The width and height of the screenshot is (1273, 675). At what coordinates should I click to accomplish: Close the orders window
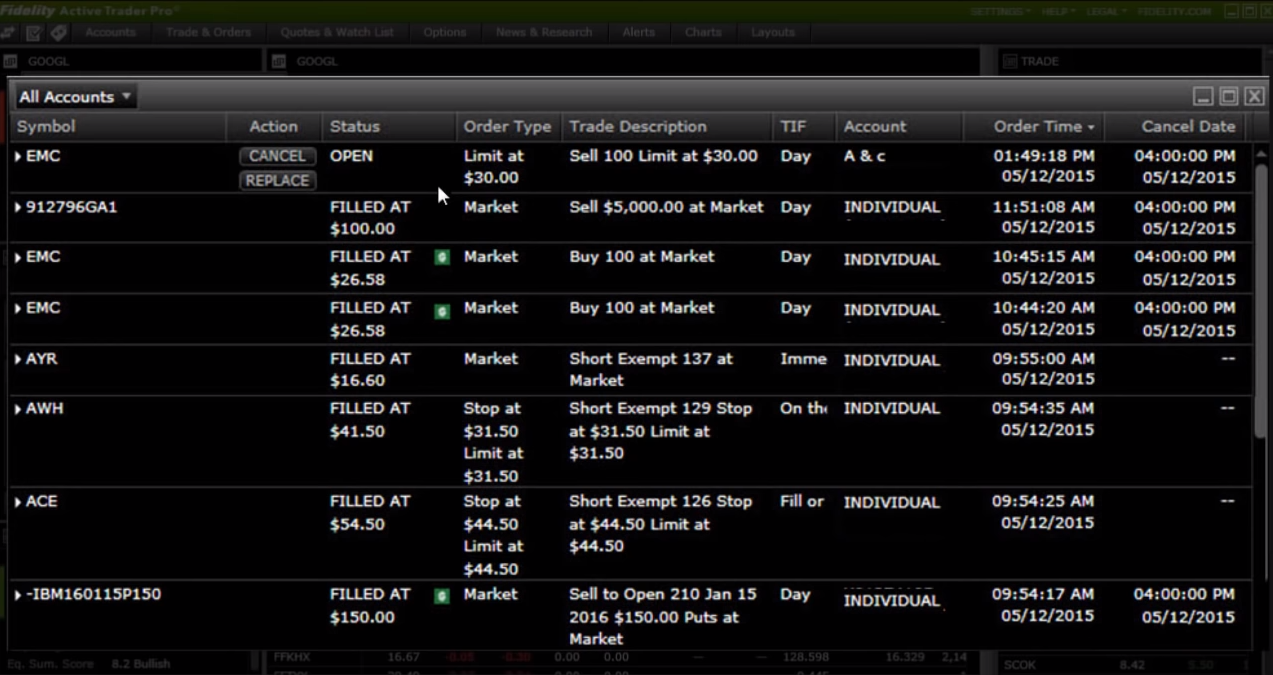coord(1254,96)
